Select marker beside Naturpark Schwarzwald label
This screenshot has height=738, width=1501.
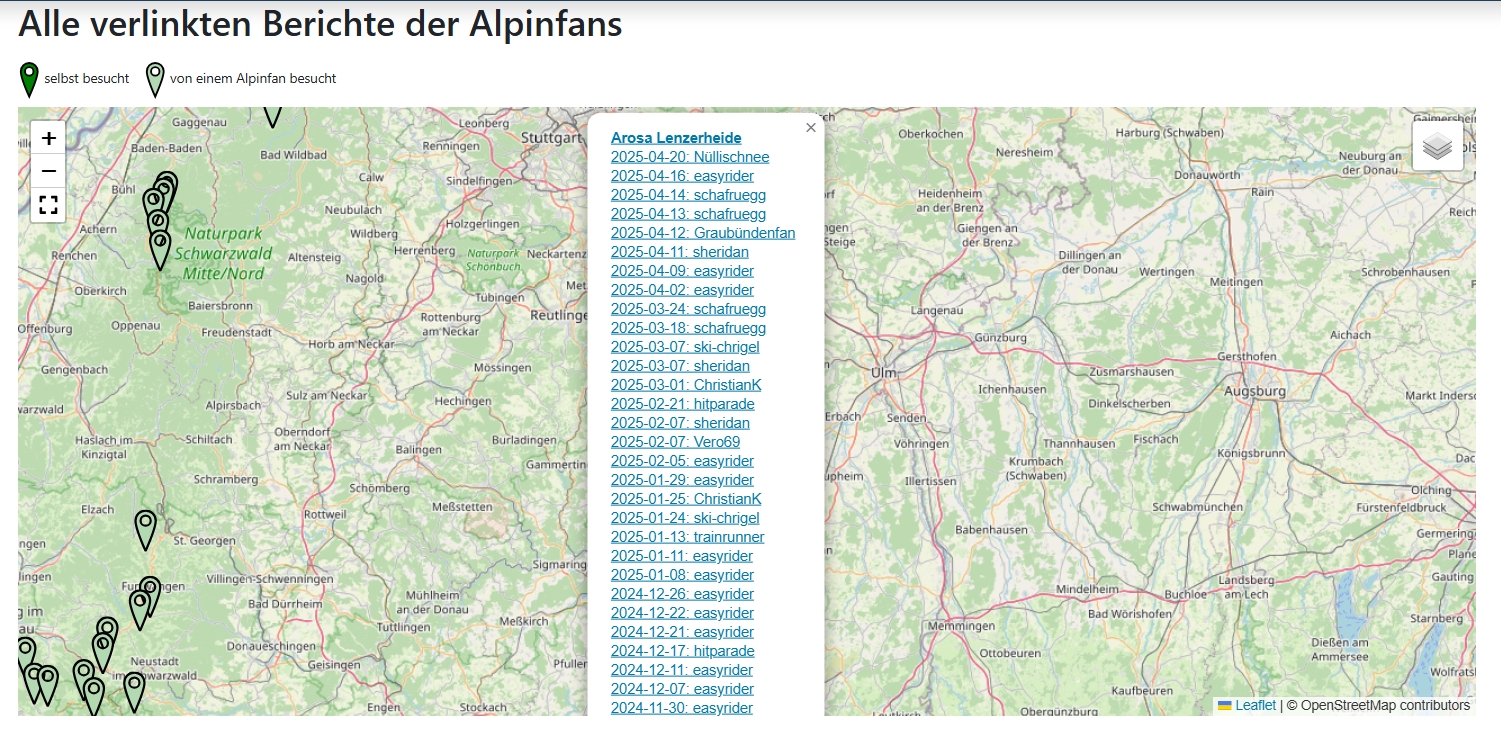(x=160, y=246)
